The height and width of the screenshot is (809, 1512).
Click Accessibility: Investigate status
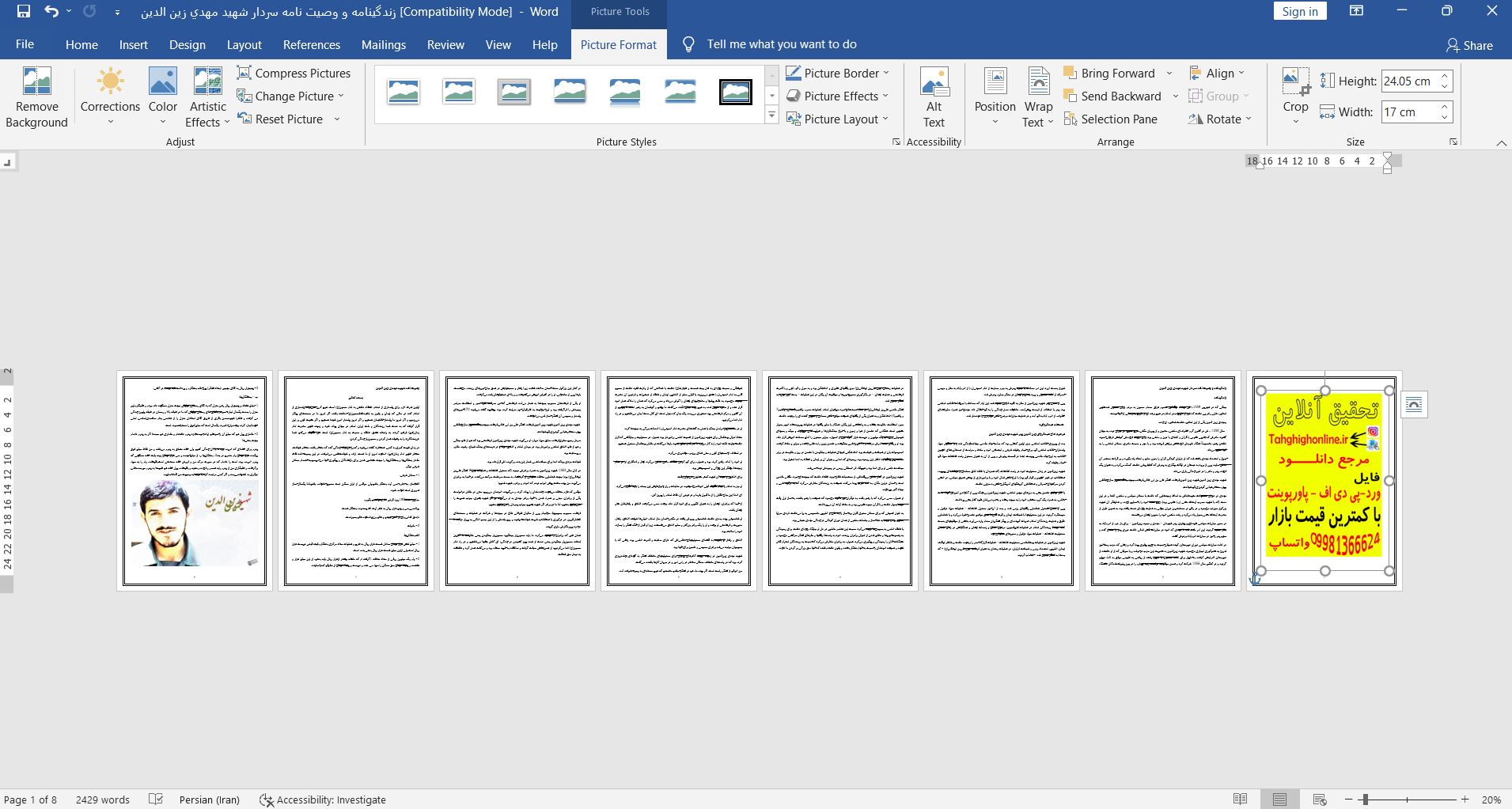pos(323,800)
